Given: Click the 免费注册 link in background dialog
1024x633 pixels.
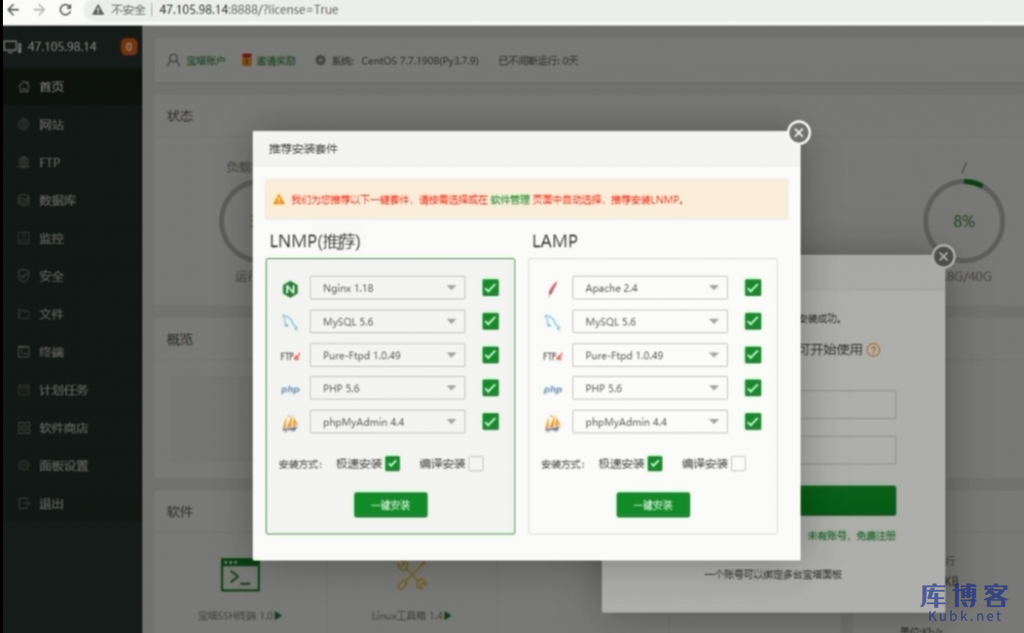Looking at the screenshot, I should pyautogui.click(x=876, y=536).
